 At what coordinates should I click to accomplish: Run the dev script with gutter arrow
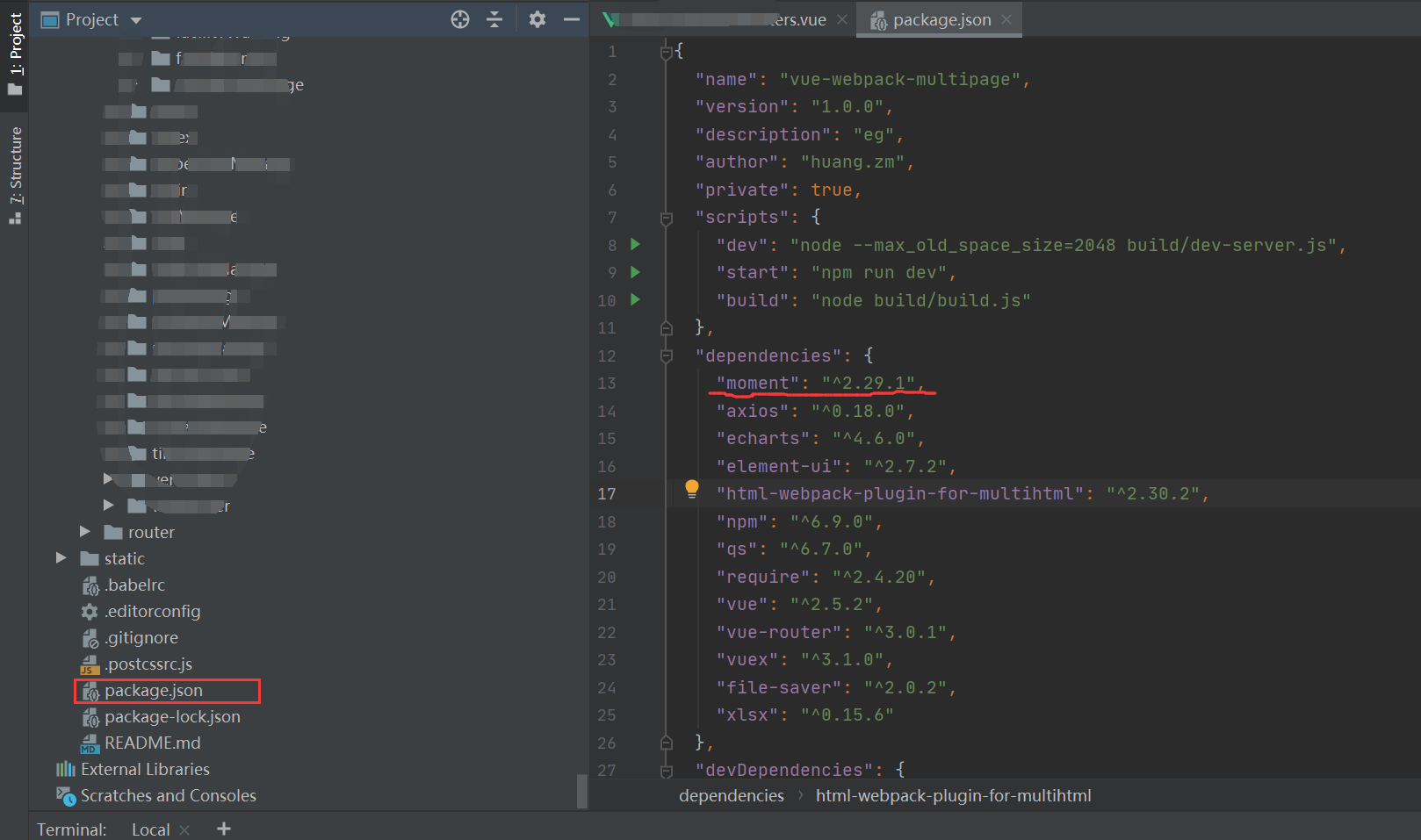click(x=635, y=244)
